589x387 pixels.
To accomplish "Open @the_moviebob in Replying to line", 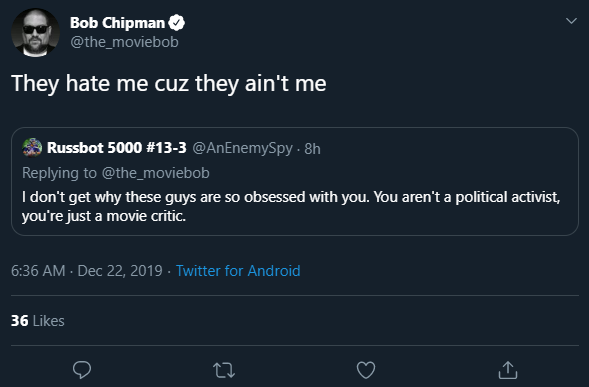I will tap(156, 173).
